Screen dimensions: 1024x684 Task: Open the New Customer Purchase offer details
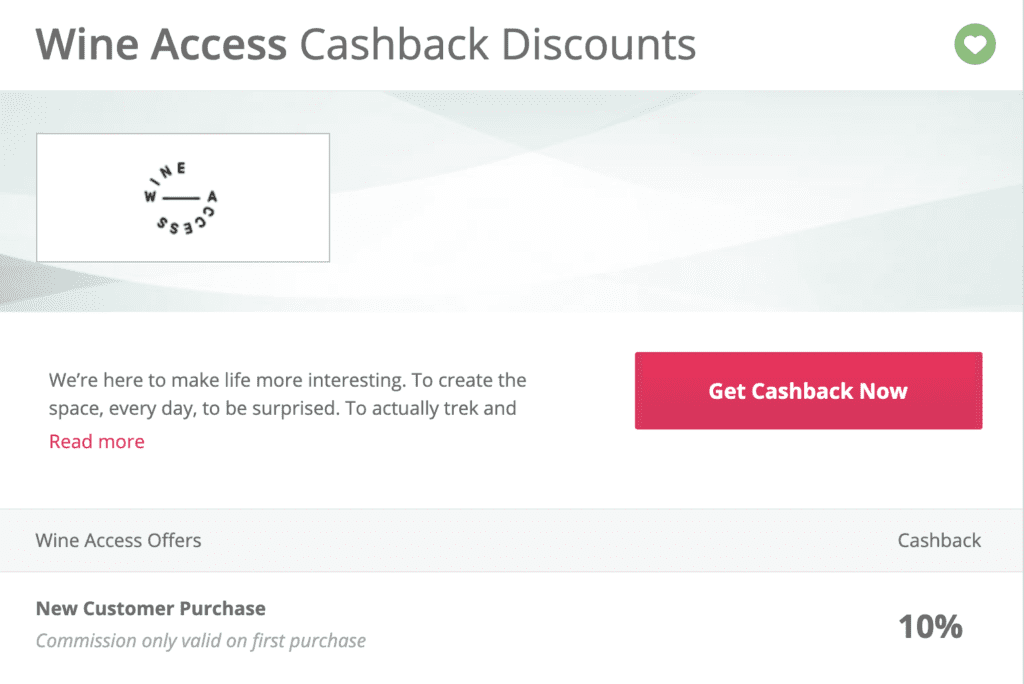pyautogui.click(x=150, y=608)
